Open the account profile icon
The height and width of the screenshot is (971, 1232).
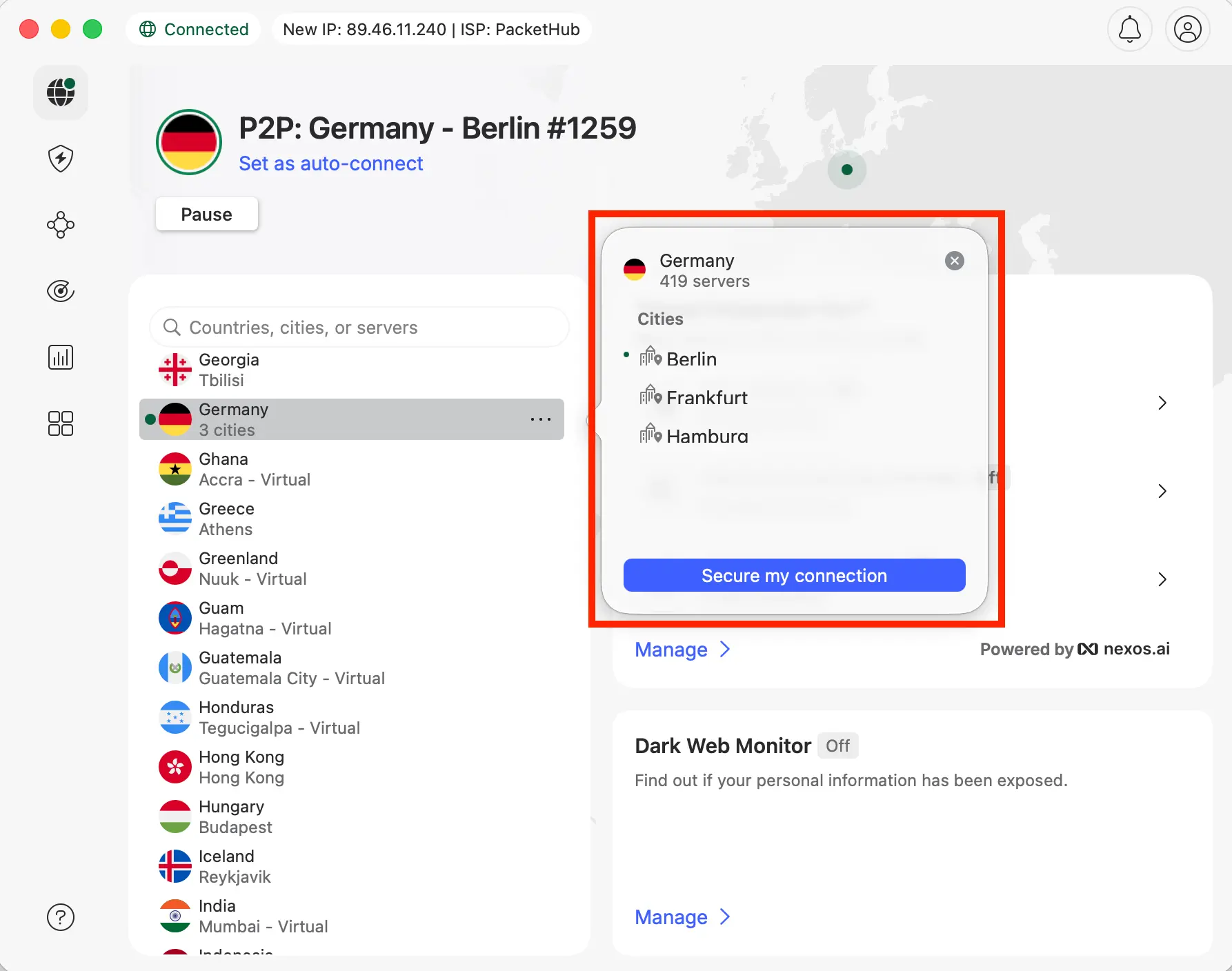pos(1187,29)
